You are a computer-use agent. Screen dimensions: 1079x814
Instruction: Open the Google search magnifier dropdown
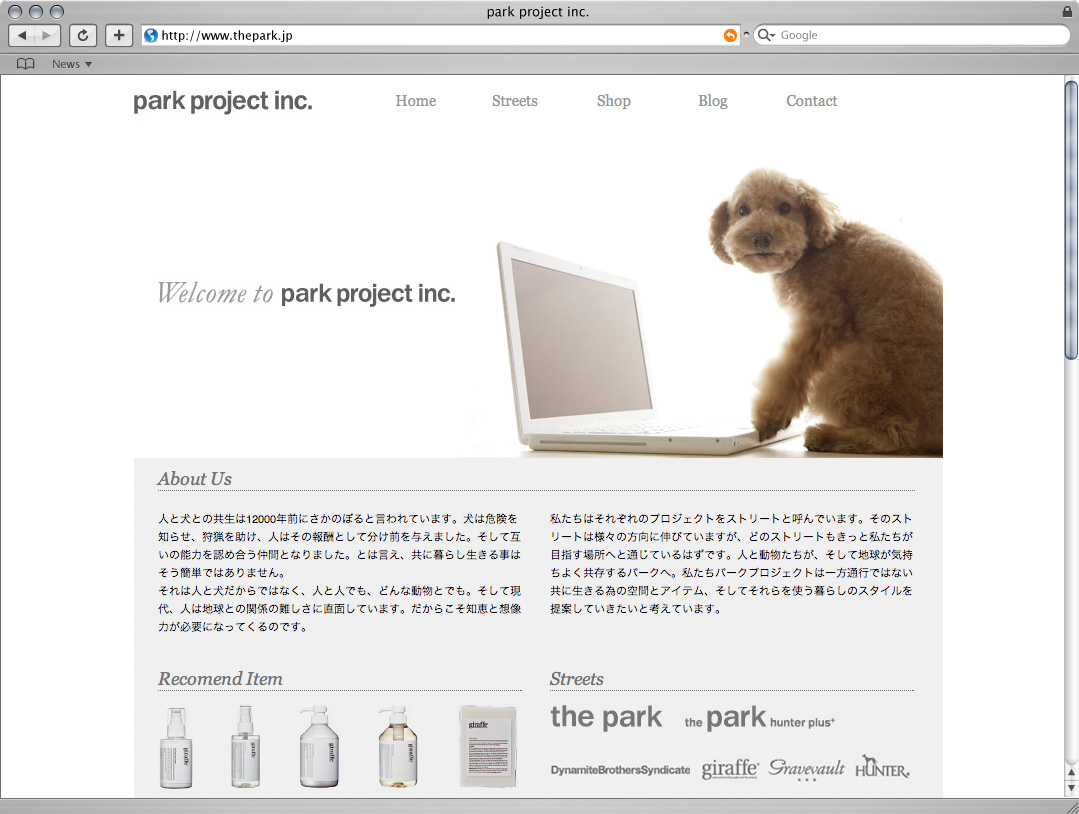point(766,36)
